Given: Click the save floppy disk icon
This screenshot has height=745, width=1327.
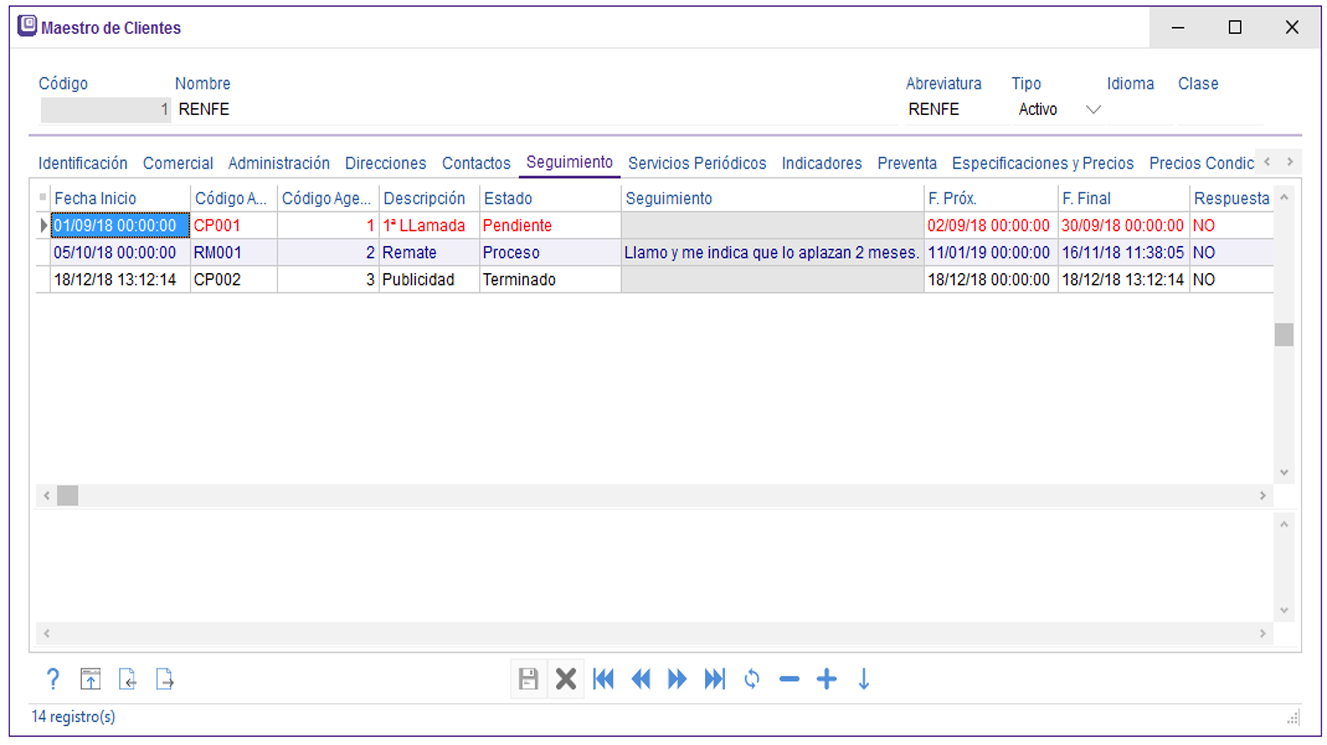Looking at the screenshot, I should (x=528, y=679).
